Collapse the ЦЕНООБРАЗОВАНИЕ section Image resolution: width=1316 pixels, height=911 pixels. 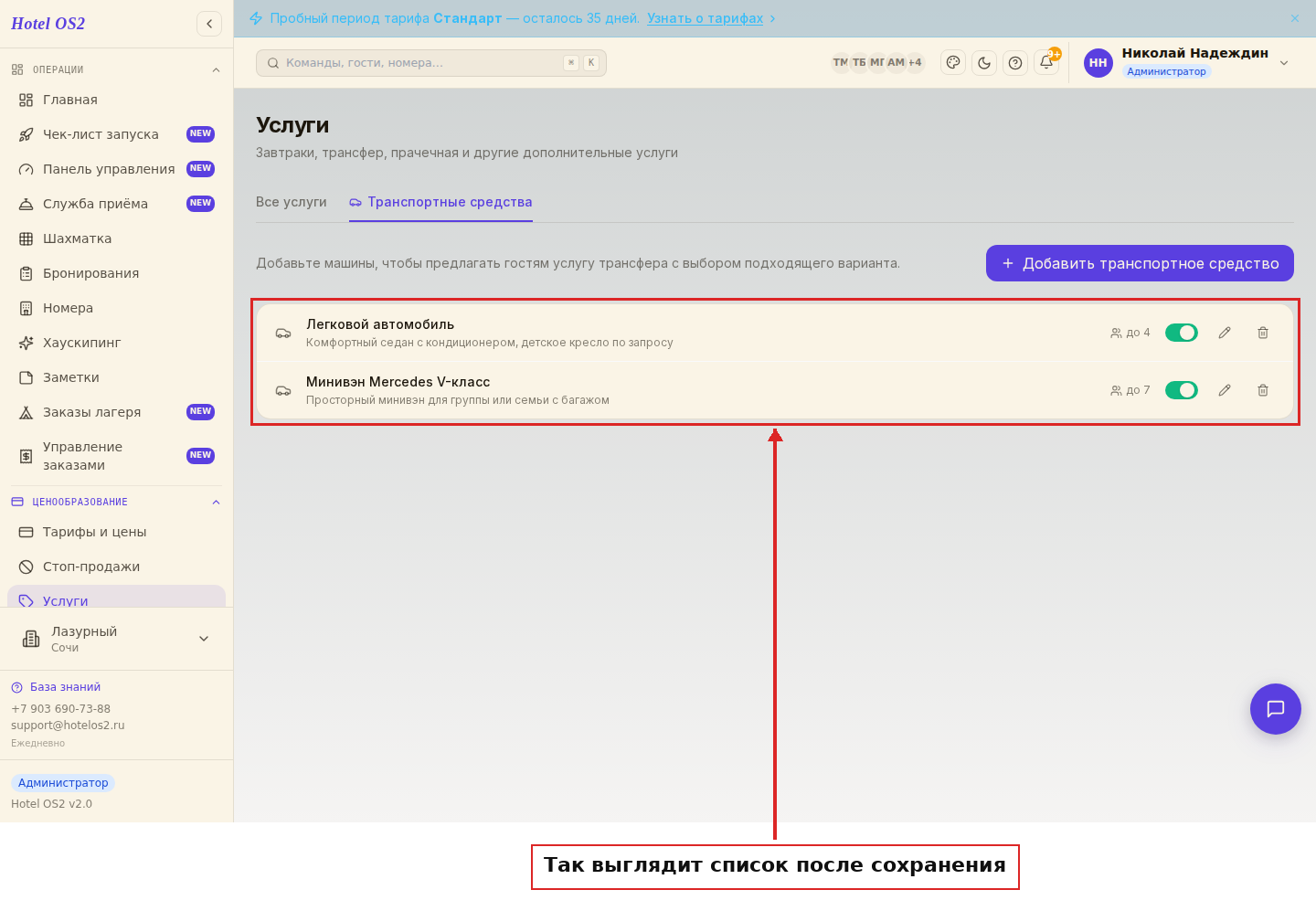point(217,502)
